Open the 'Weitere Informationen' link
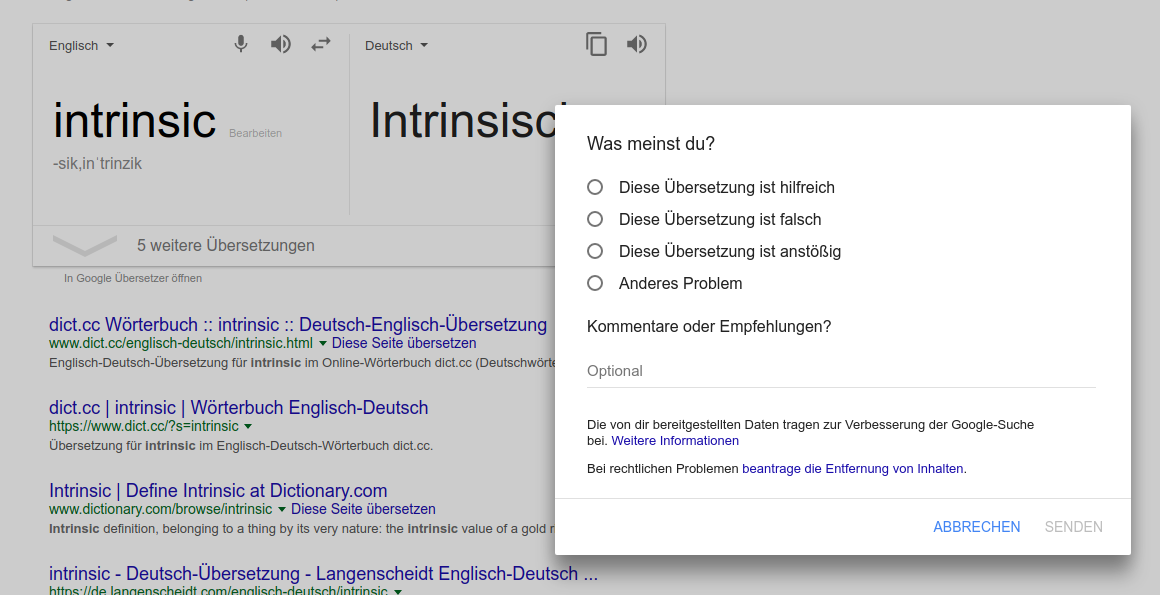This screenshot has height=595, width=1160. pyautogui.click(x=675, y=441)
